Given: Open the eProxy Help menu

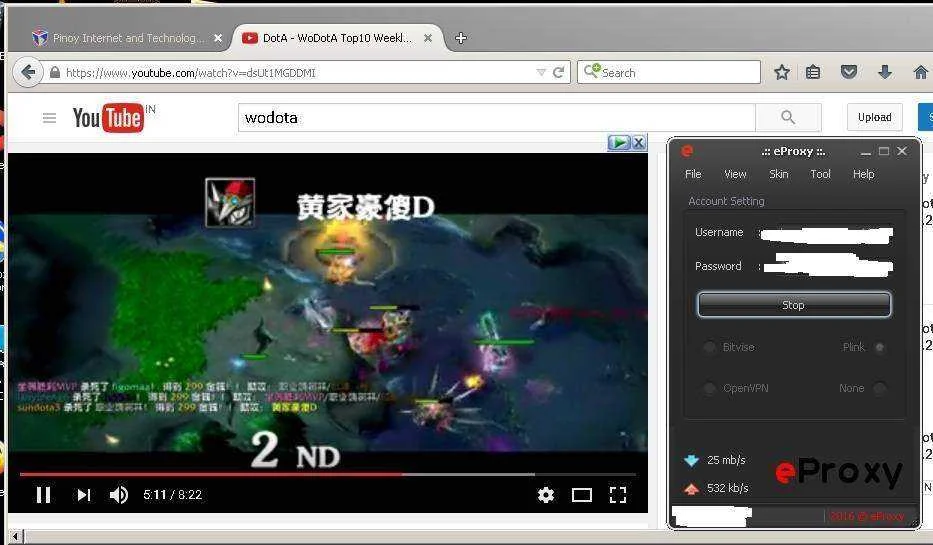Looking at the screenshot, I should 863,174.
